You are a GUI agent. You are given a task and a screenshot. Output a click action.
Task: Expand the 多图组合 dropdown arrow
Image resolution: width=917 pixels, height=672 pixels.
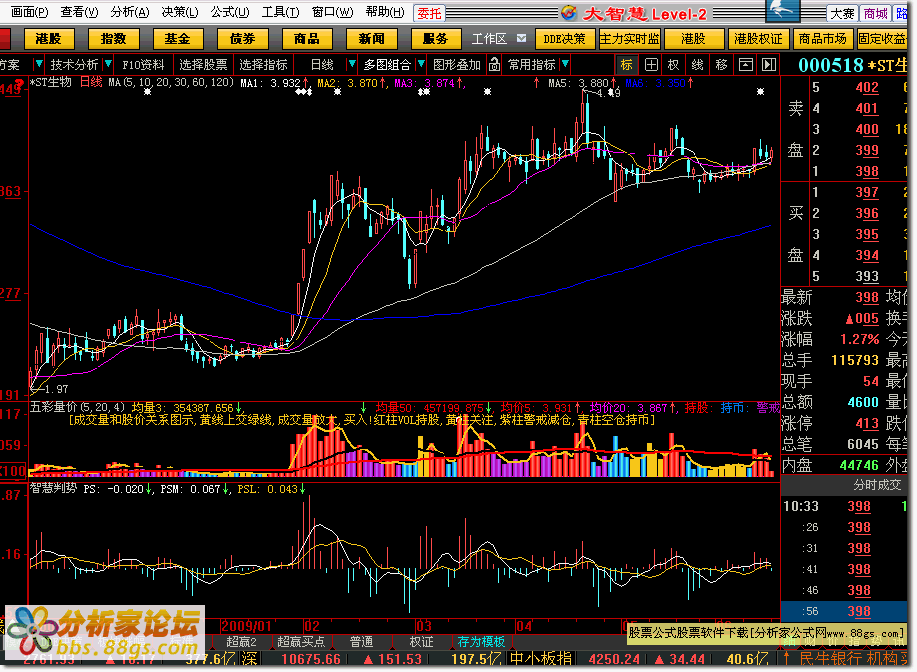pyautogui.click(x=420, y=64)
